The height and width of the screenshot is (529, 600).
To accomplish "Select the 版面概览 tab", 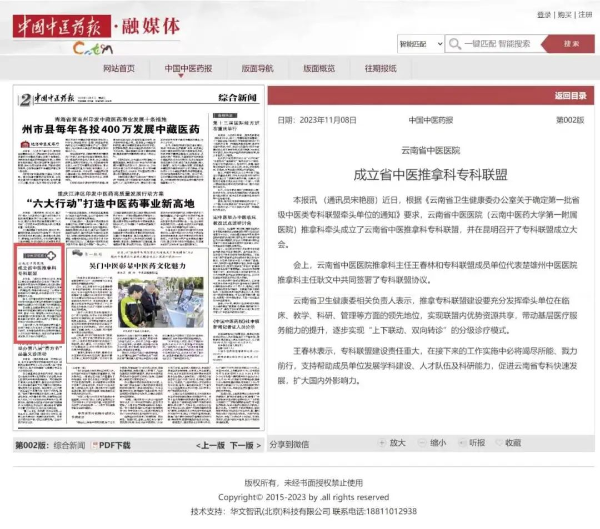I will pyautogui.click(x=319, y=69).
